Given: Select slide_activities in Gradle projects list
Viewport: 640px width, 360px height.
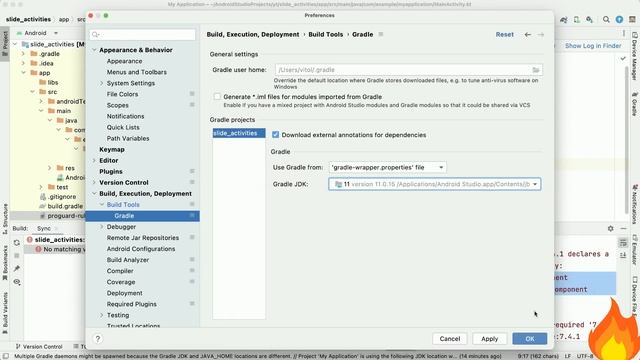Looking at the screenshot, I should [x=239, y=133].
